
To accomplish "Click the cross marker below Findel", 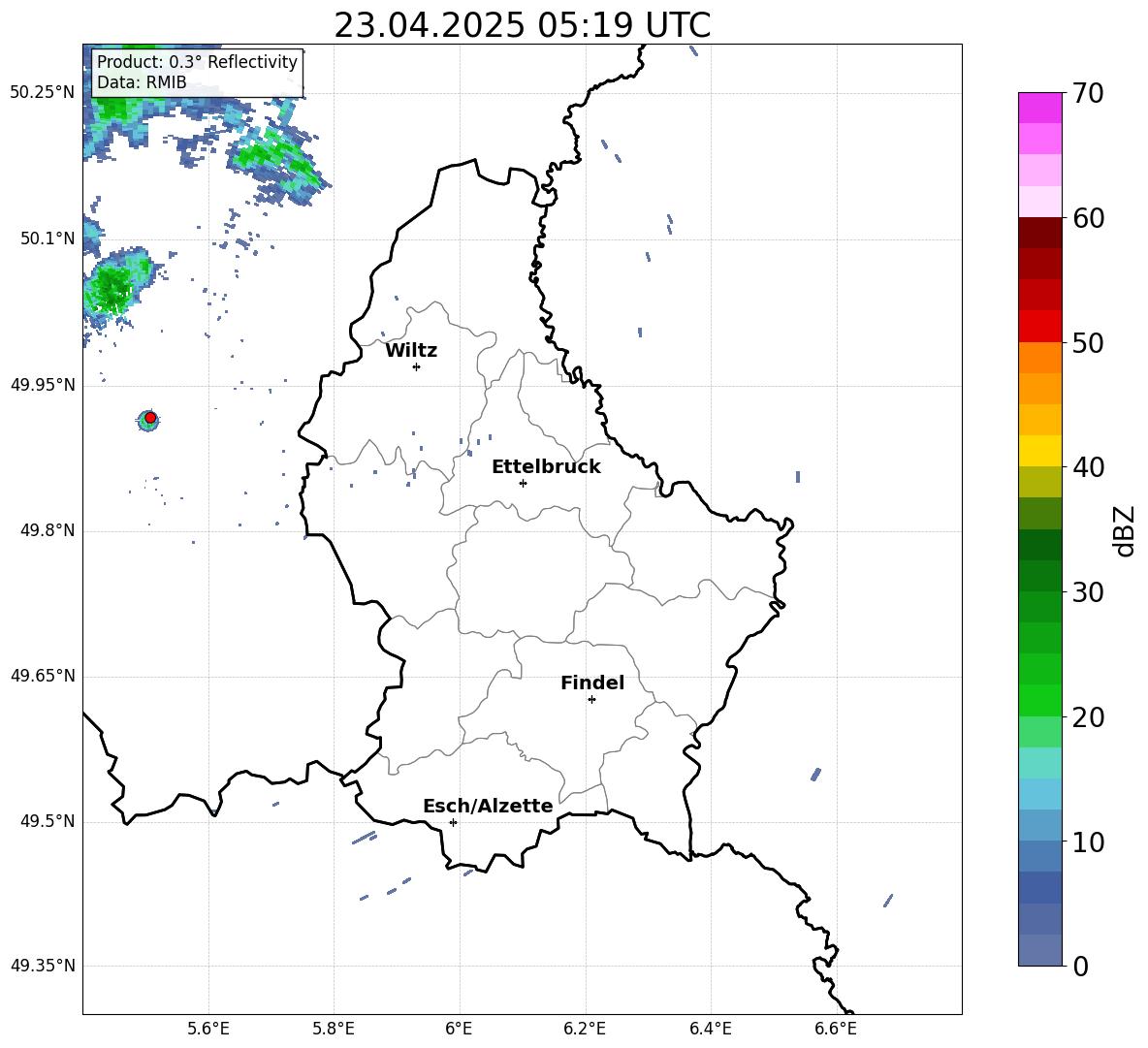I will click(591, 700).
